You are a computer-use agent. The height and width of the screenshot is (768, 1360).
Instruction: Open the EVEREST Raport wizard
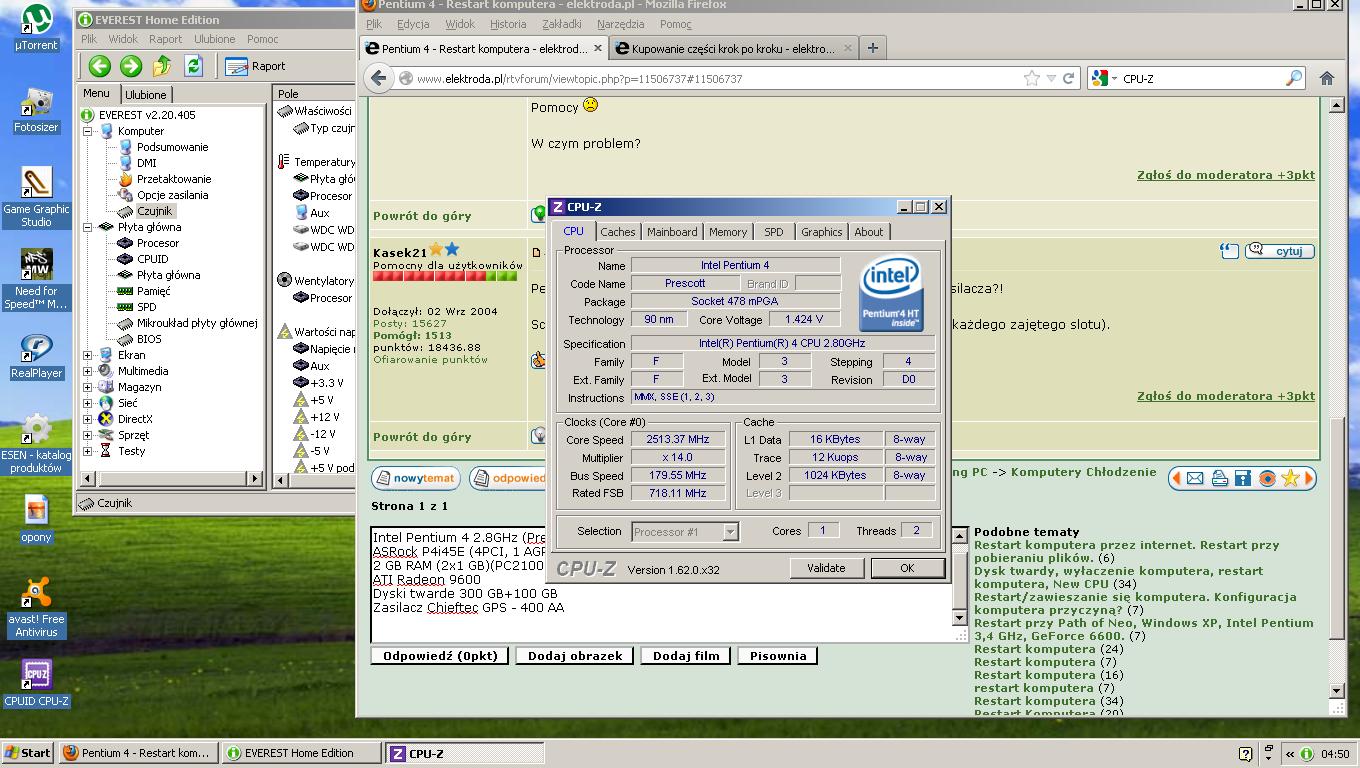point(256,66)
